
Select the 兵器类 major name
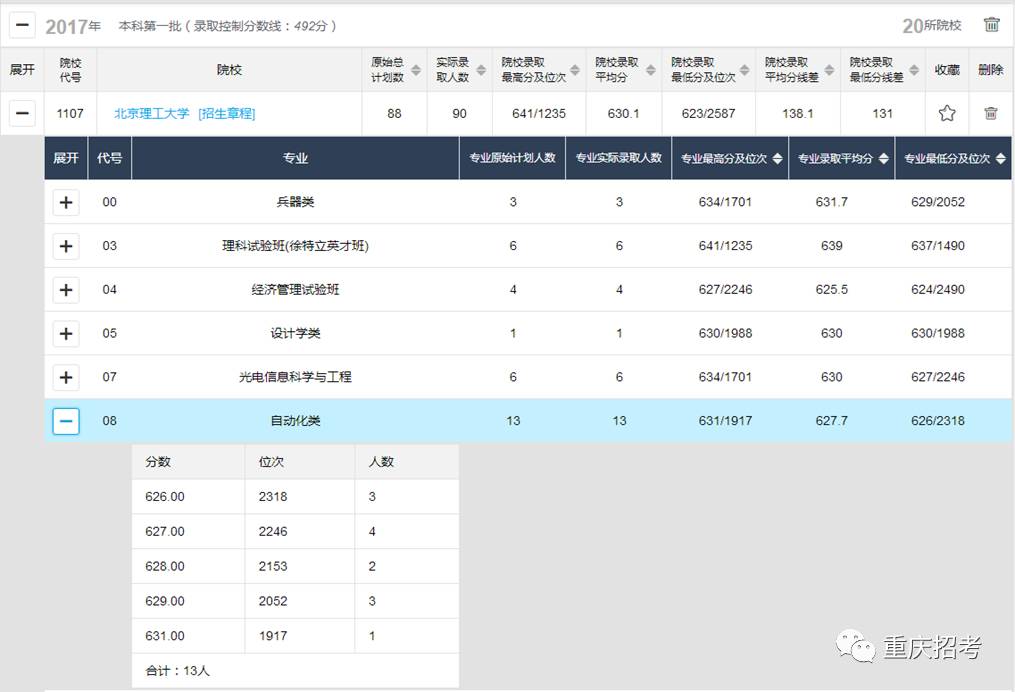click(295, 202)
